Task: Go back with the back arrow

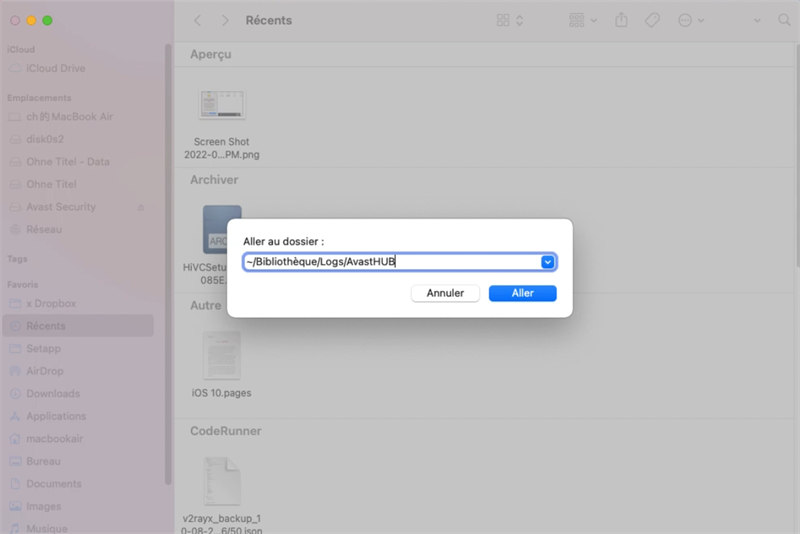Action: tap(197, 20)
